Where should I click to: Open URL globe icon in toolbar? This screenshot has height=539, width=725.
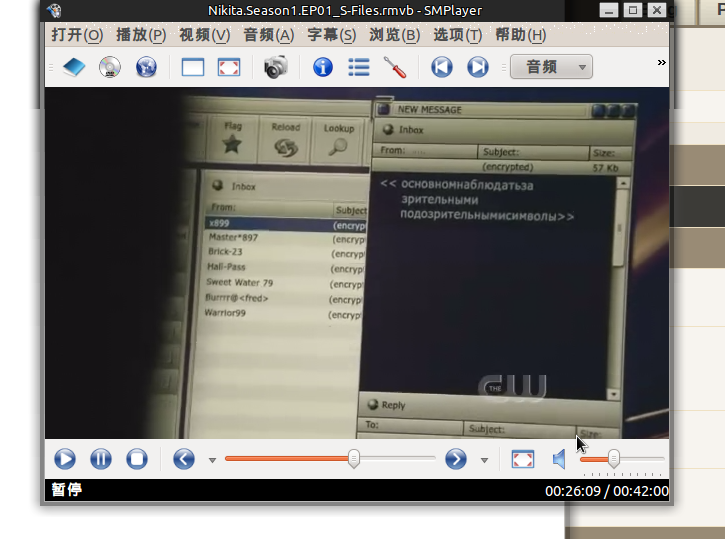[146, 67]
